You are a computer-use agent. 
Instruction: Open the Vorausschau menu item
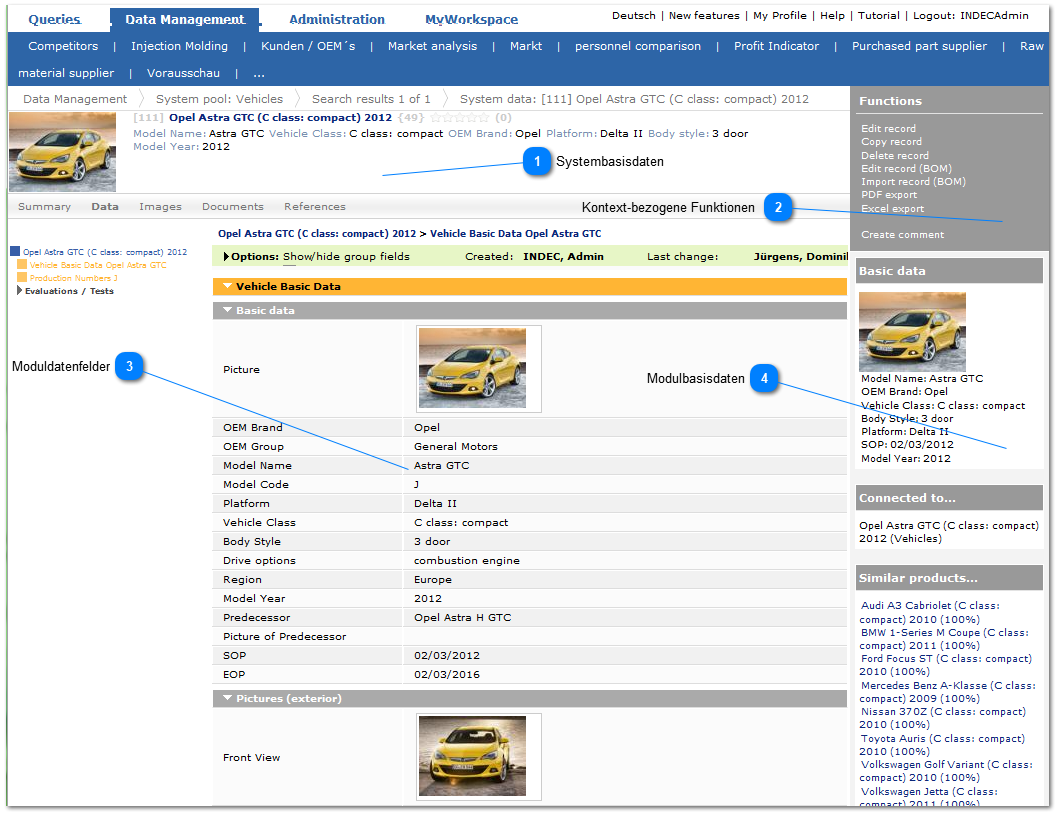pyautogui.click(x=183, y=73)
